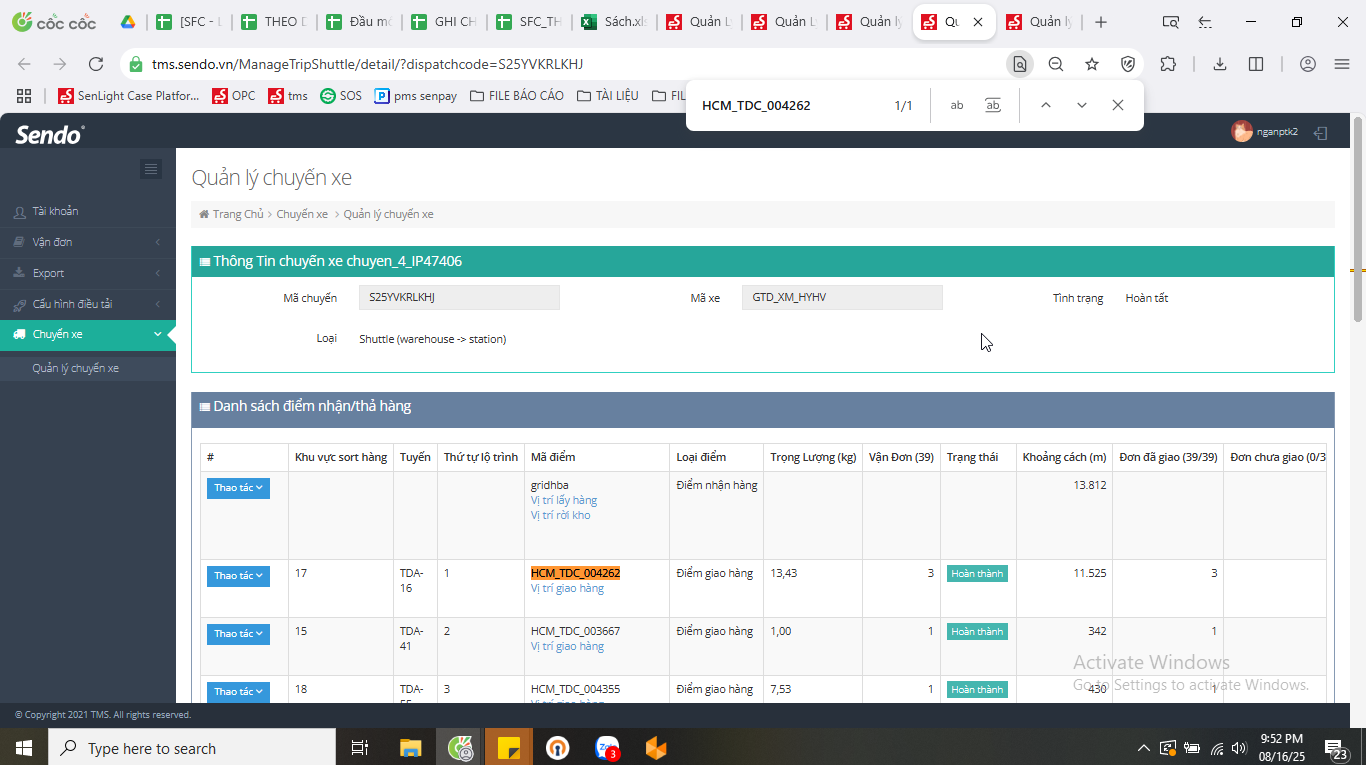Switch to the SFC_TH browser tab

pos(532,22)
